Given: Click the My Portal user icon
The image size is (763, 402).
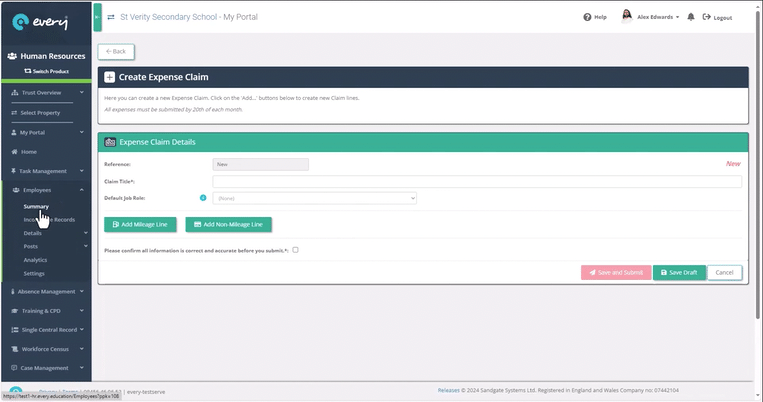Looking at the screenshot, I should [x=14, y=132].
